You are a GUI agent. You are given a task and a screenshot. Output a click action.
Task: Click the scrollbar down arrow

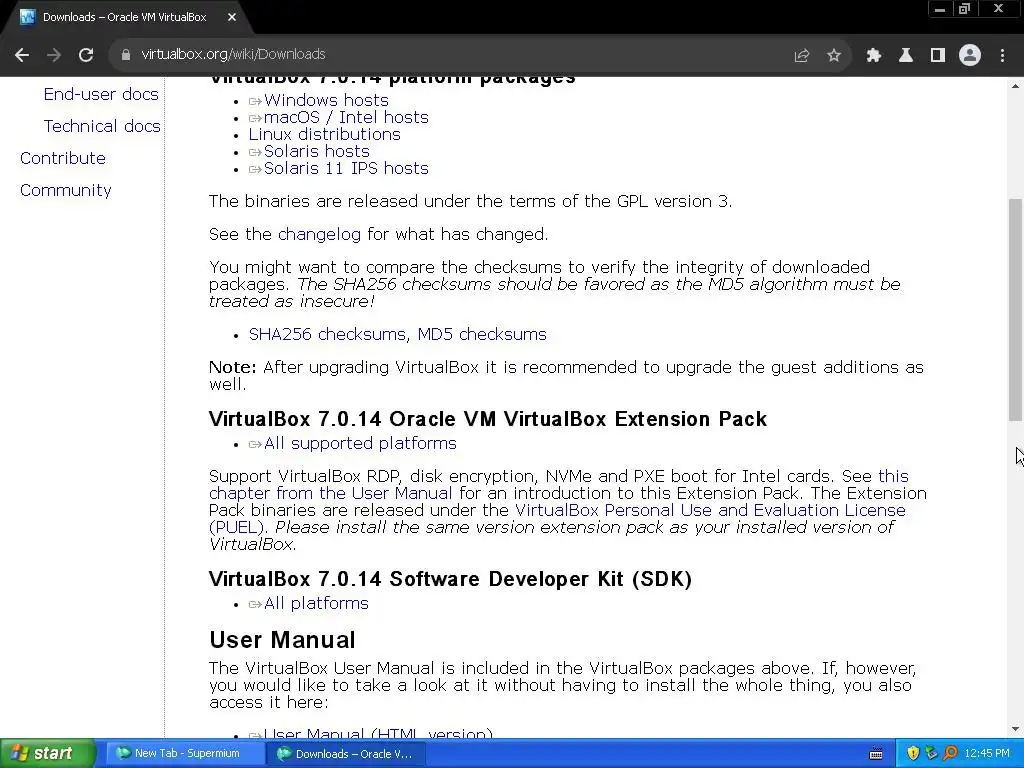tap(1015, 729)
